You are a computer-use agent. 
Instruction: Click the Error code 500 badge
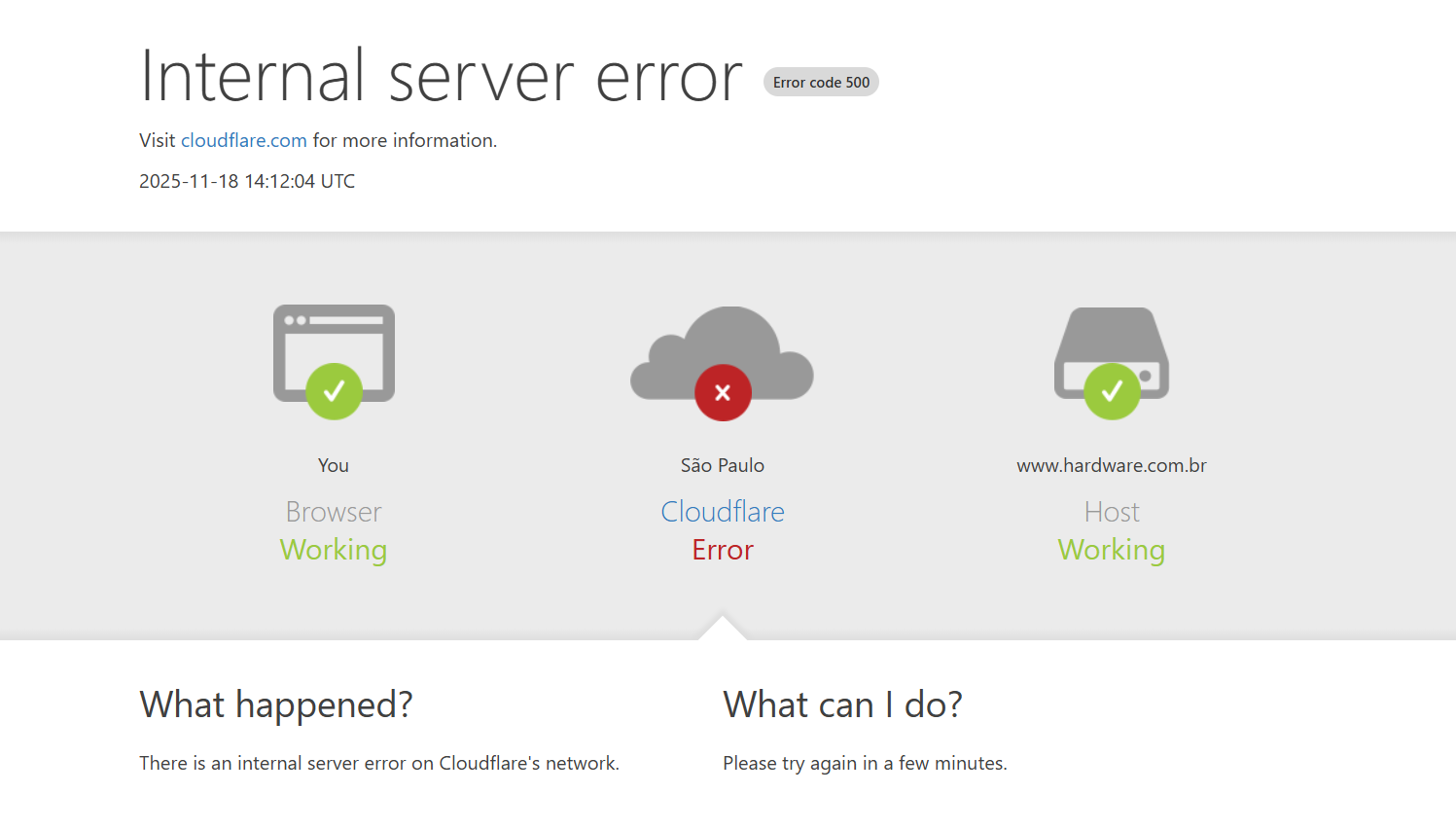tap(822, 83)
